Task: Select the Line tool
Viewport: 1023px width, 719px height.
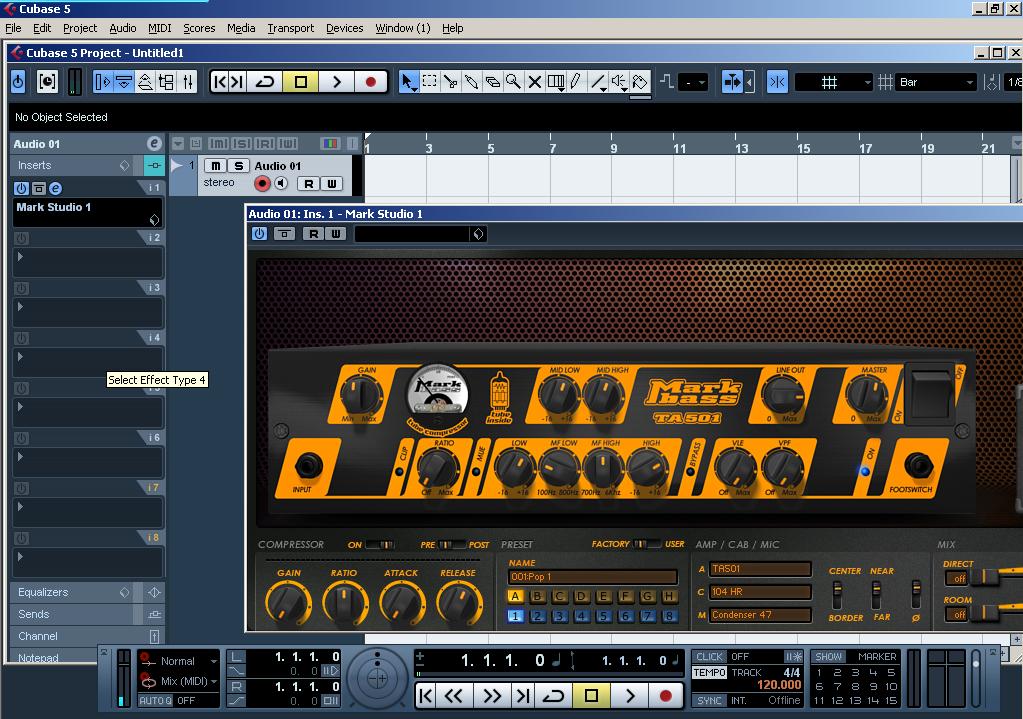Action: 597,82
